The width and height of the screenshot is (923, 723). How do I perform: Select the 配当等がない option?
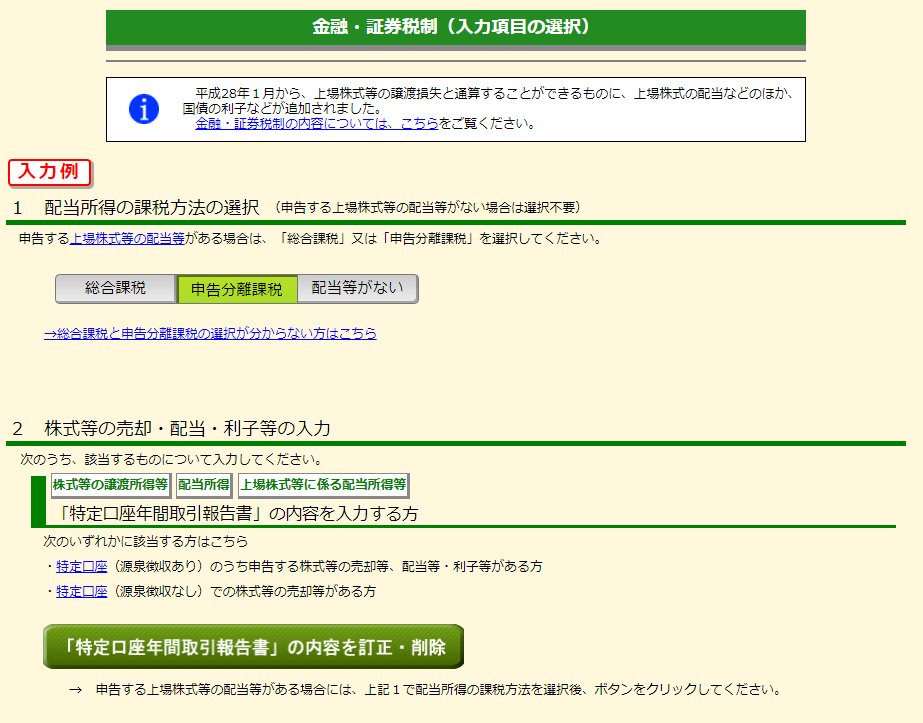357,288
